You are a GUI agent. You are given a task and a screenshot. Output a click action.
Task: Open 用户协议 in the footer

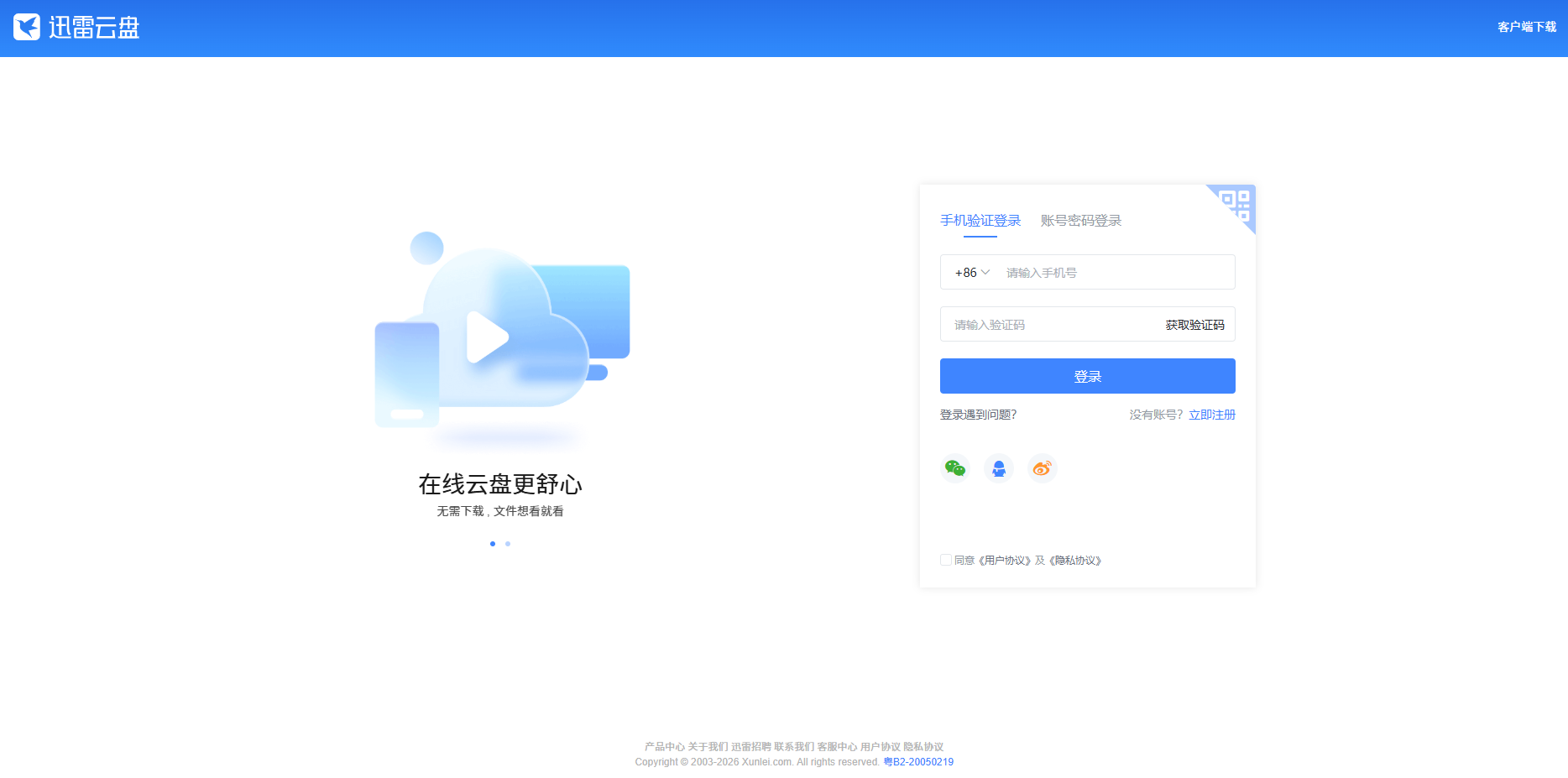pos(881,747)
